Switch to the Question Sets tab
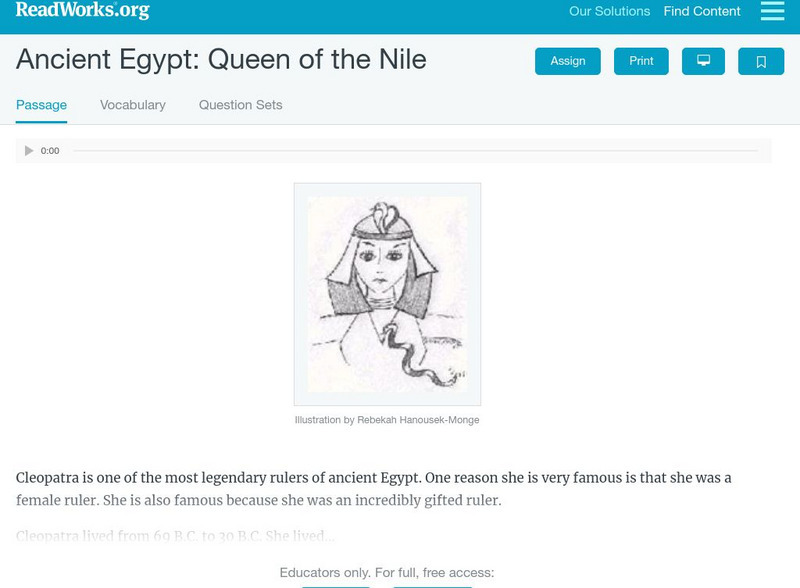 240,105
